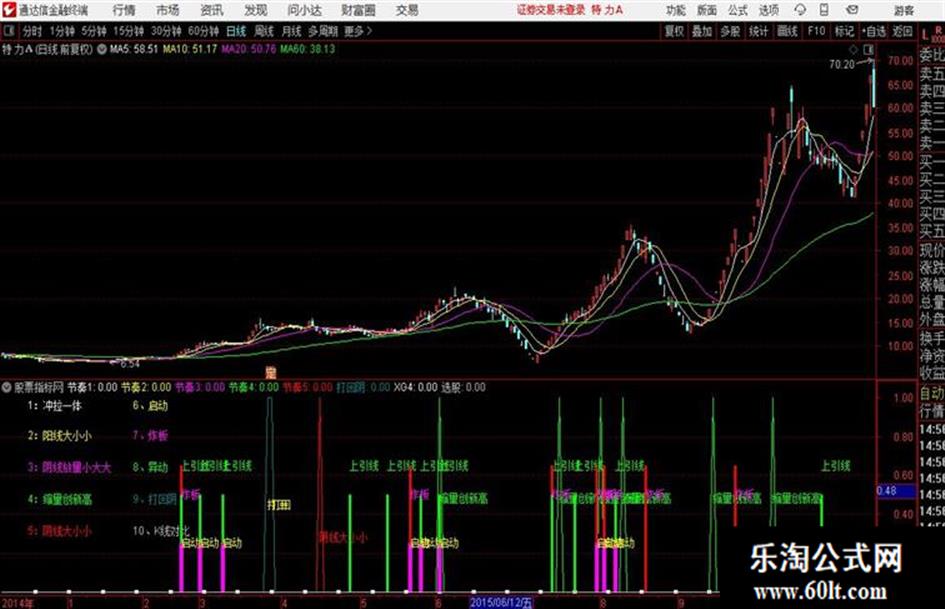Image resolution: width=945 pixels, height=609 pixels.
Task: Click the 叠加 toolbar button
Action: 702,31
